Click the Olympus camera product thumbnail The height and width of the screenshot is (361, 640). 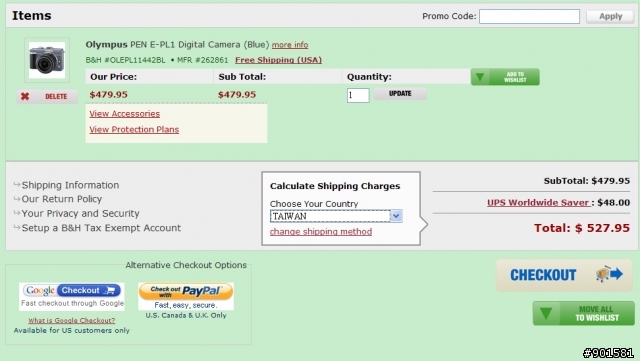click(x=47, y=60)
